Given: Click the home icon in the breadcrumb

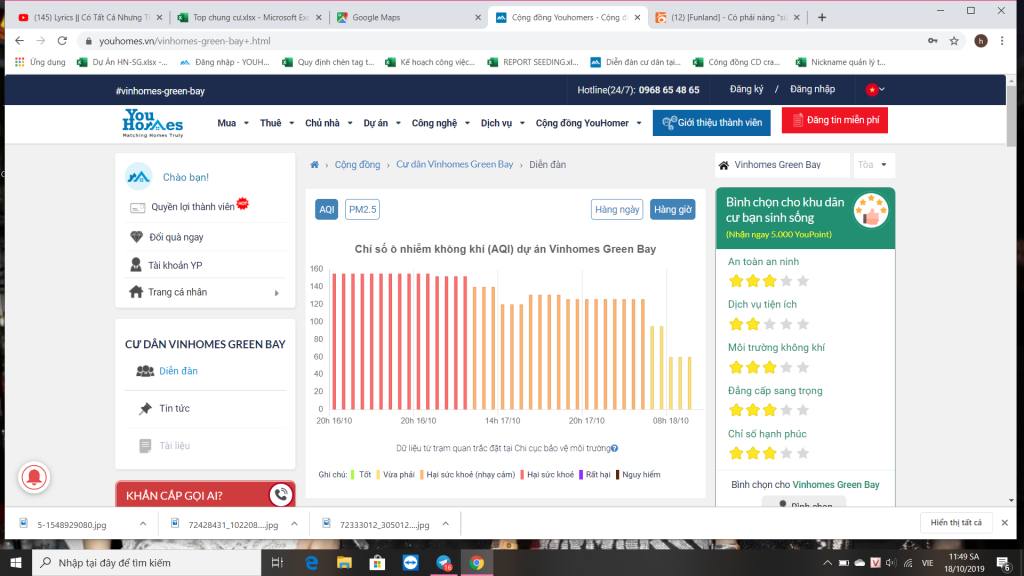Looking at the screenshot, I should [x=315, y=165].
